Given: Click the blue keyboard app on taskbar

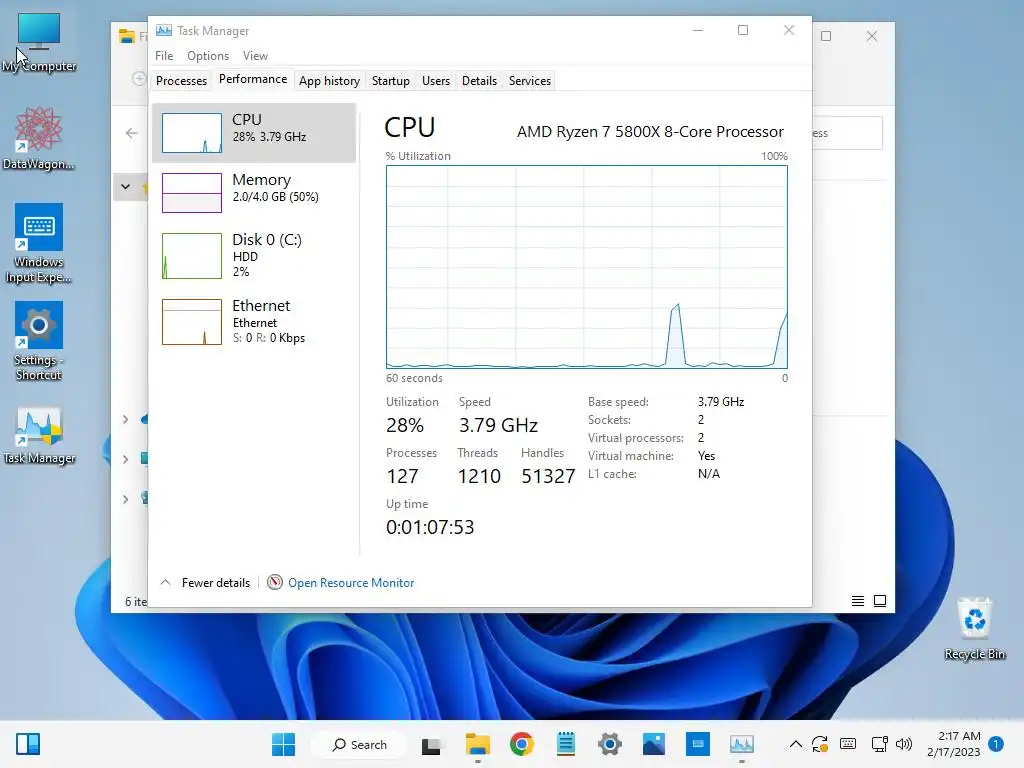Looking at the screenshot, I should 697,744.
